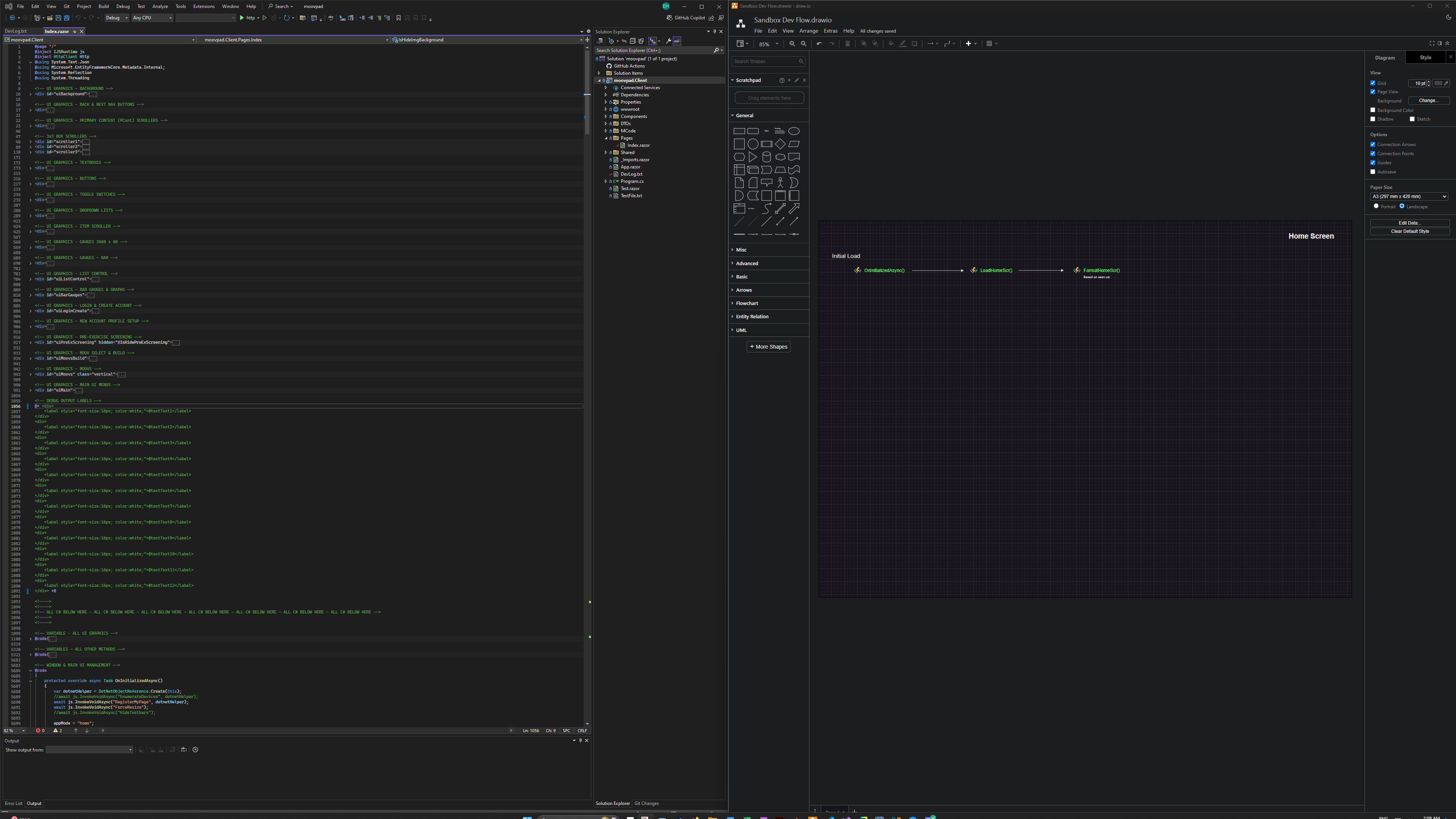This screenshot has width=1456, height=819.
Task: Add to Scratchpad with plus icon
Action: tap(789, 80)
